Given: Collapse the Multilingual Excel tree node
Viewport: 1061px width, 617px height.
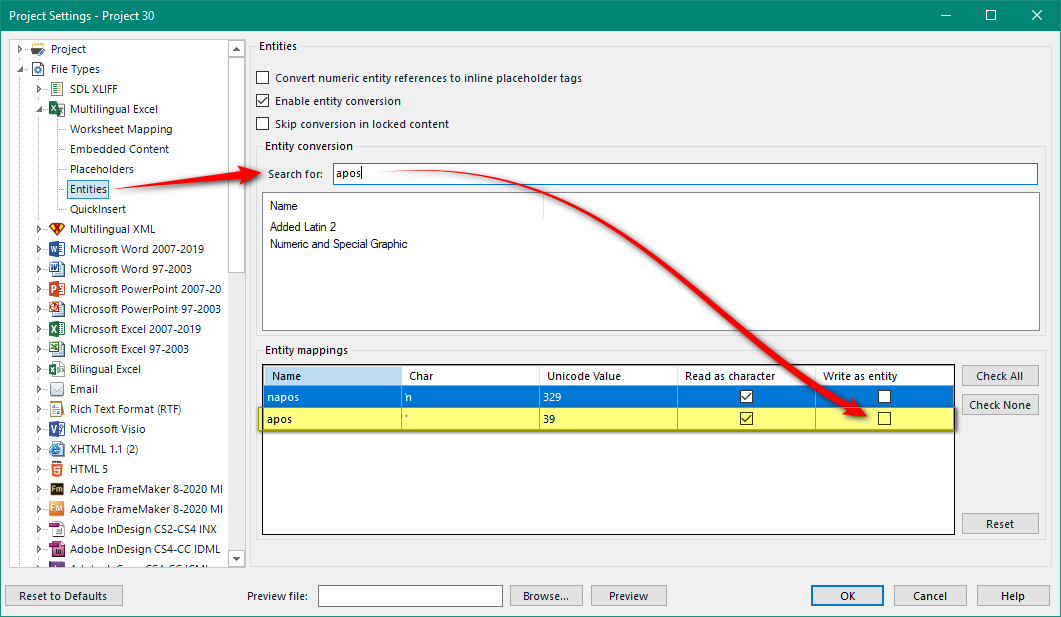Looking at the screenshot, I should (x=40, y=109).
